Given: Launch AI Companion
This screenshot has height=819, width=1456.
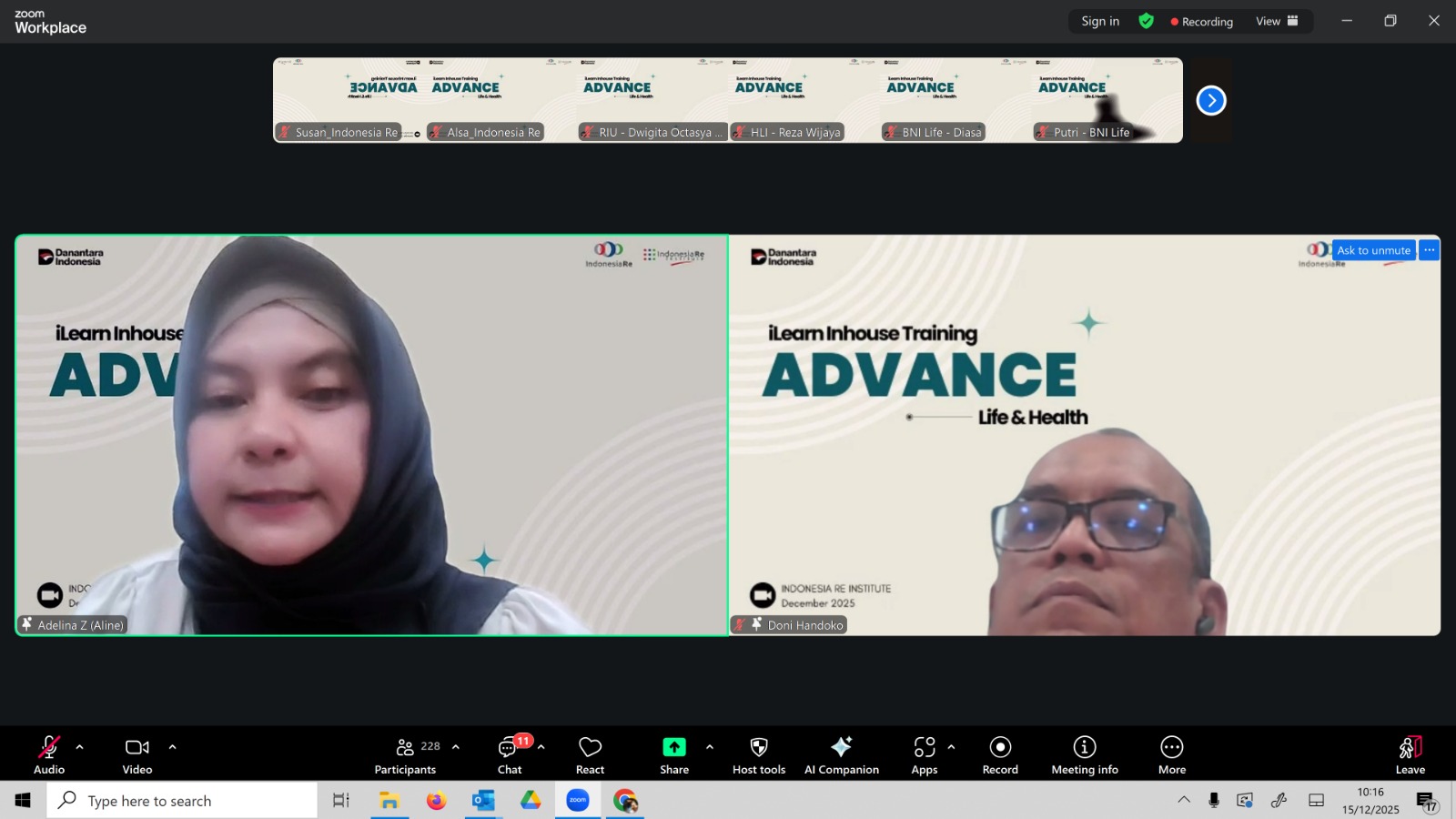Looking at the screenshot, I should [x=841, y=755].
